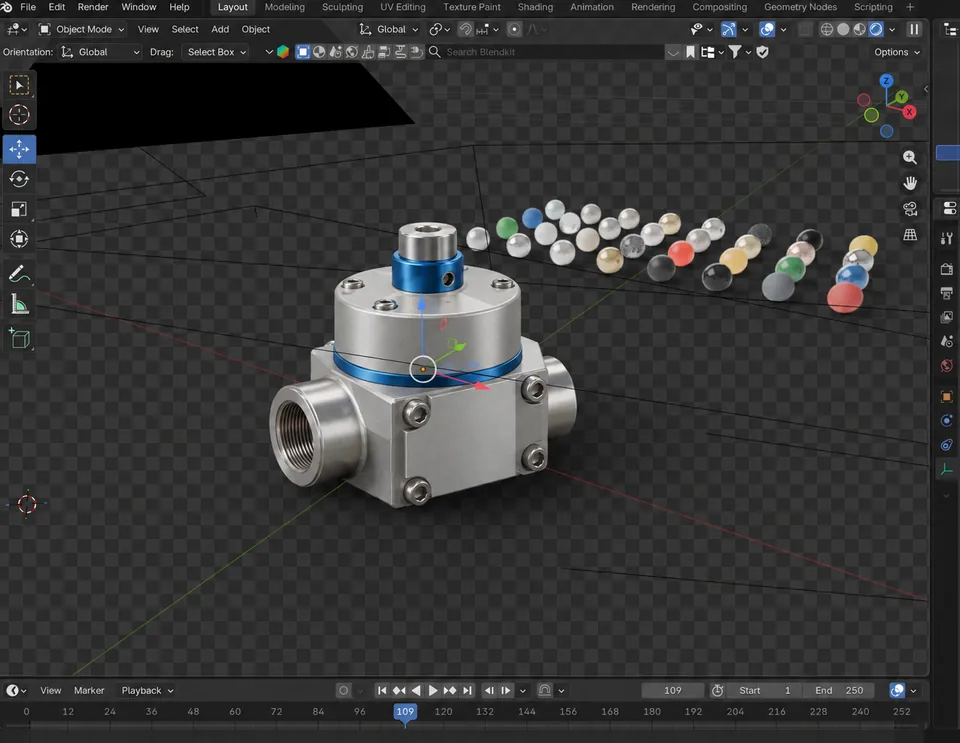Viewport: 960px width, 743px height.
Task: Select the Transform tool
Action: 19,239
